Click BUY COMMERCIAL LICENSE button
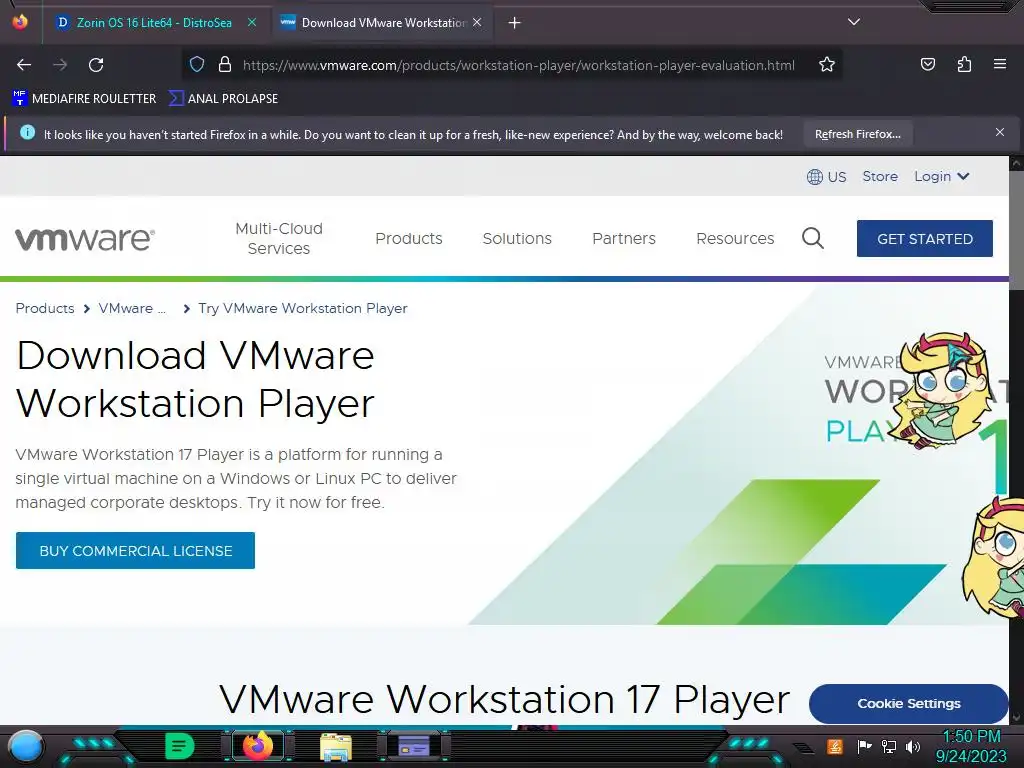This screenshot has height=768, width=1024. (x=135, y=551)
